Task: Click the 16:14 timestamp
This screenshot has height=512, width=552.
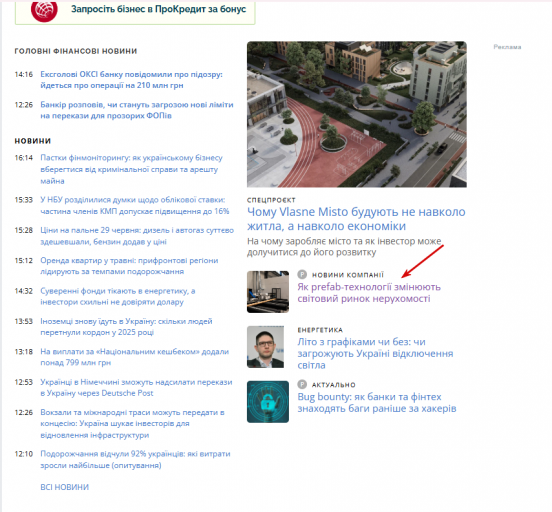Action: tap(24, 158)
